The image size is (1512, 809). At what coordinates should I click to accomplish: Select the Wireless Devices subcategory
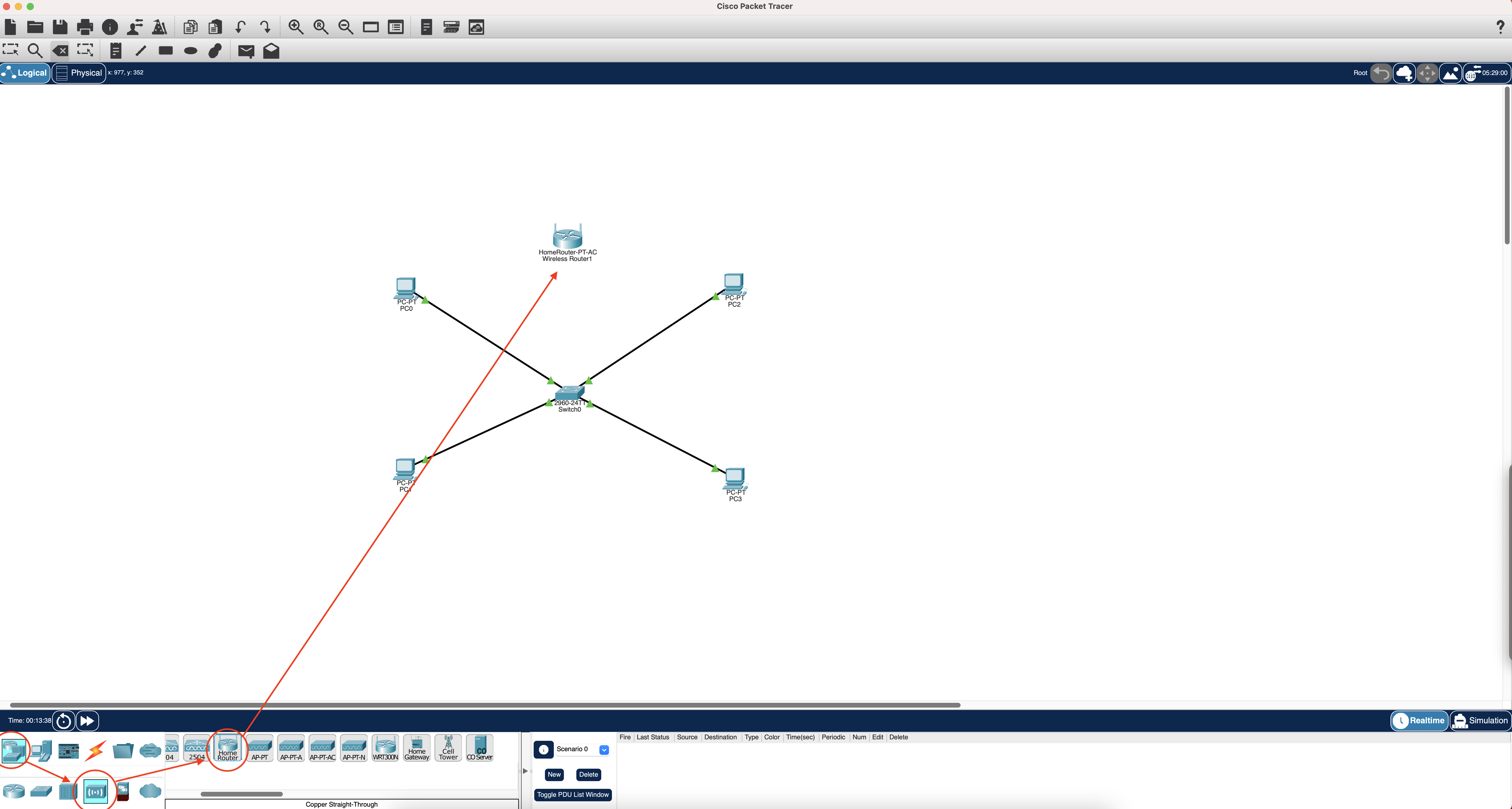[x=96, y=792]
